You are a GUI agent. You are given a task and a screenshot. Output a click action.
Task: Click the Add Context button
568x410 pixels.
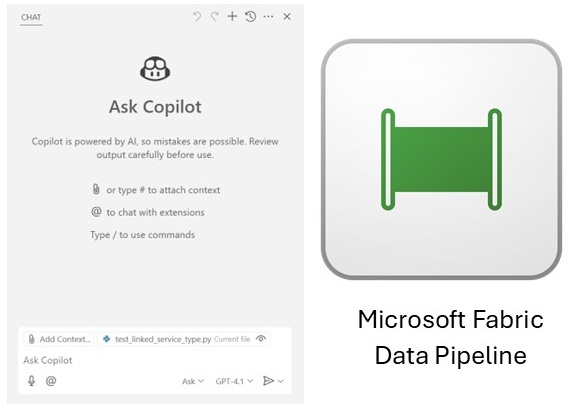click(59, 339)
